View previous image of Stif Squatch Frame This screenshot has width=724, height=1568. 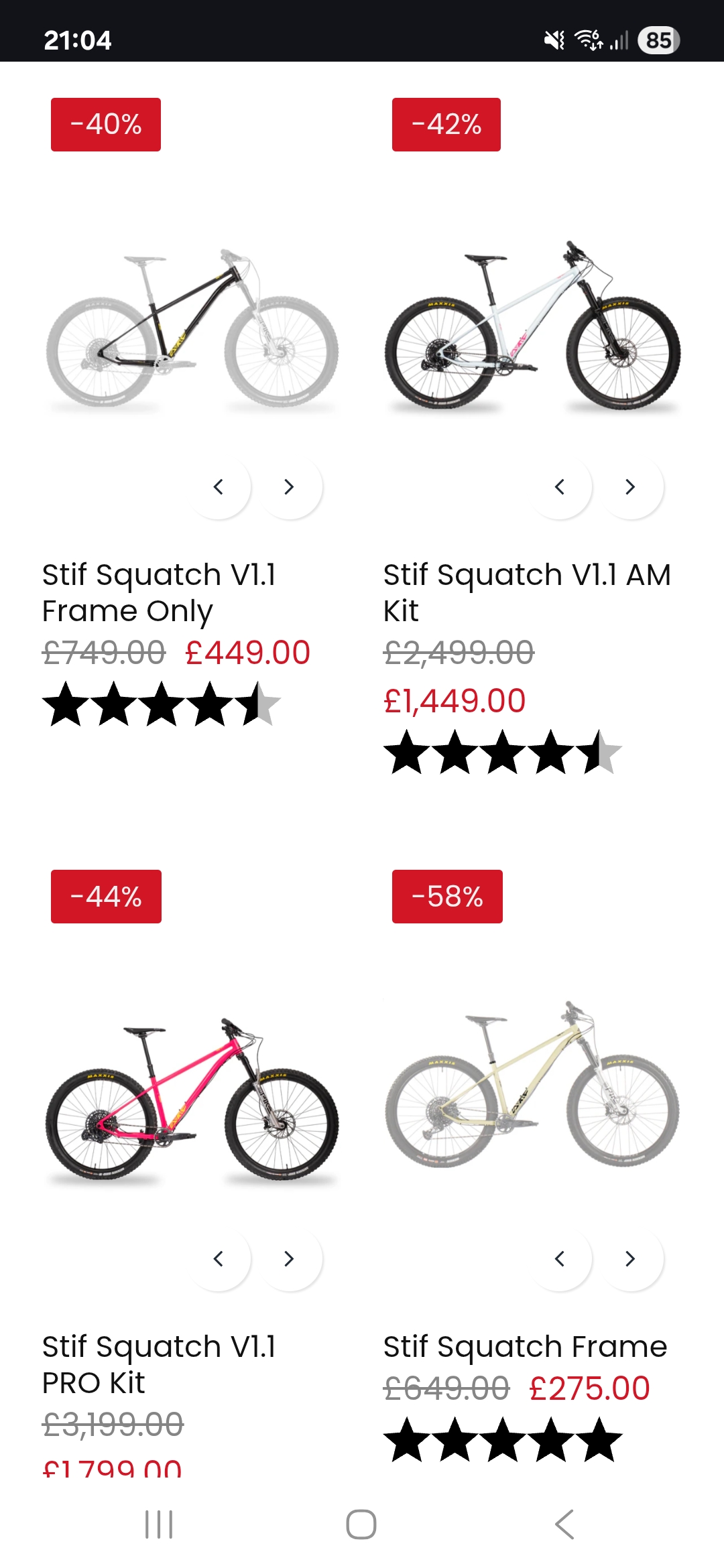(x=560, y=1259)
